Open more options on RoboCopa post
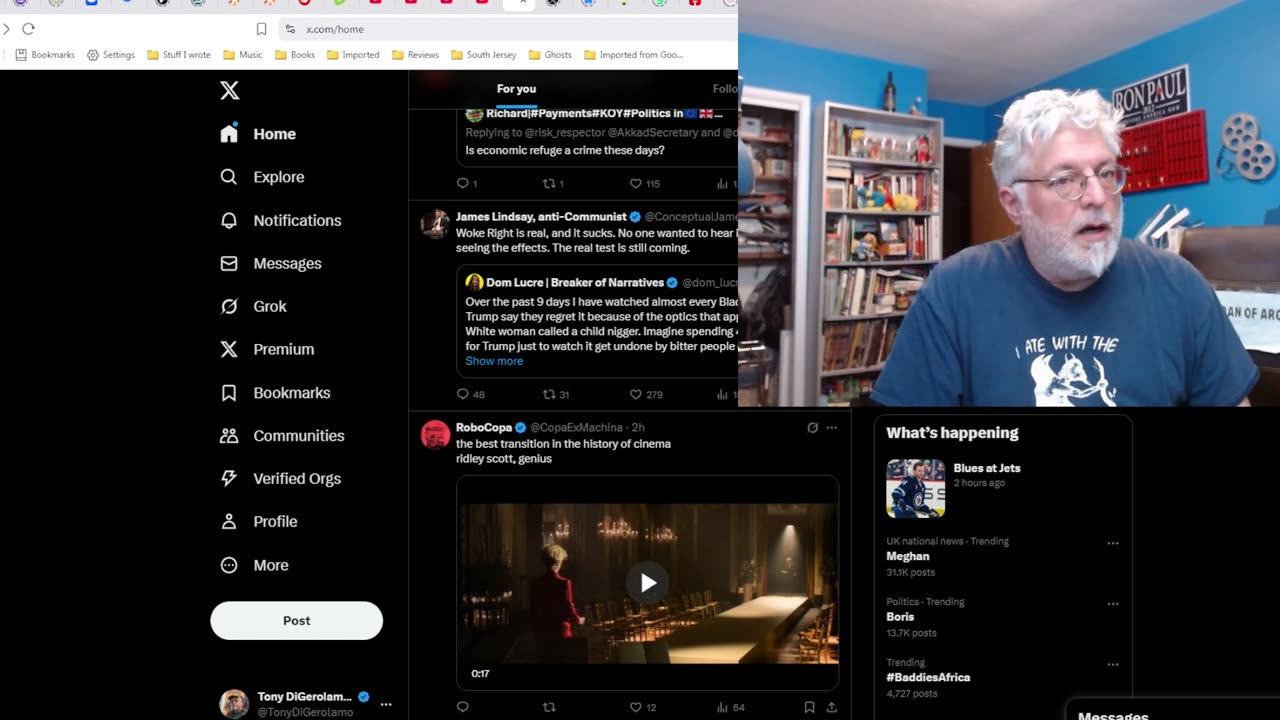The width and height of the screenshot is (1280, 720). [x=832, y=428]
